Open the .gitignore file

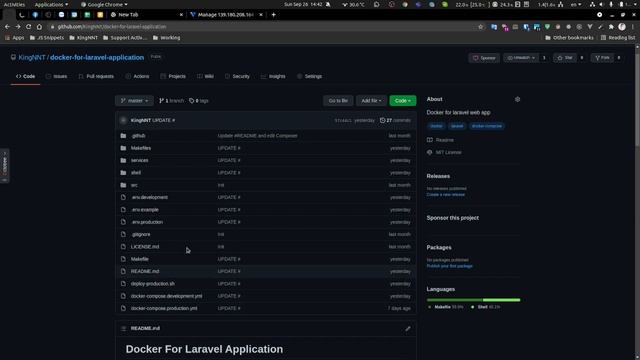pyautogui.click(x=141, y=234)
